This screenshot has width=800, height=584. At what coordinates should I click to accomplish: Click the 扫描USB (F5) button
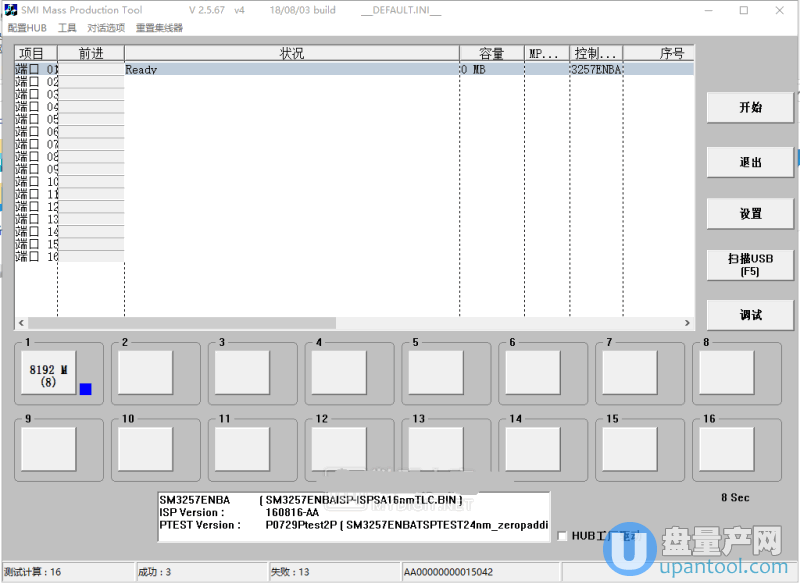[750, 264]
